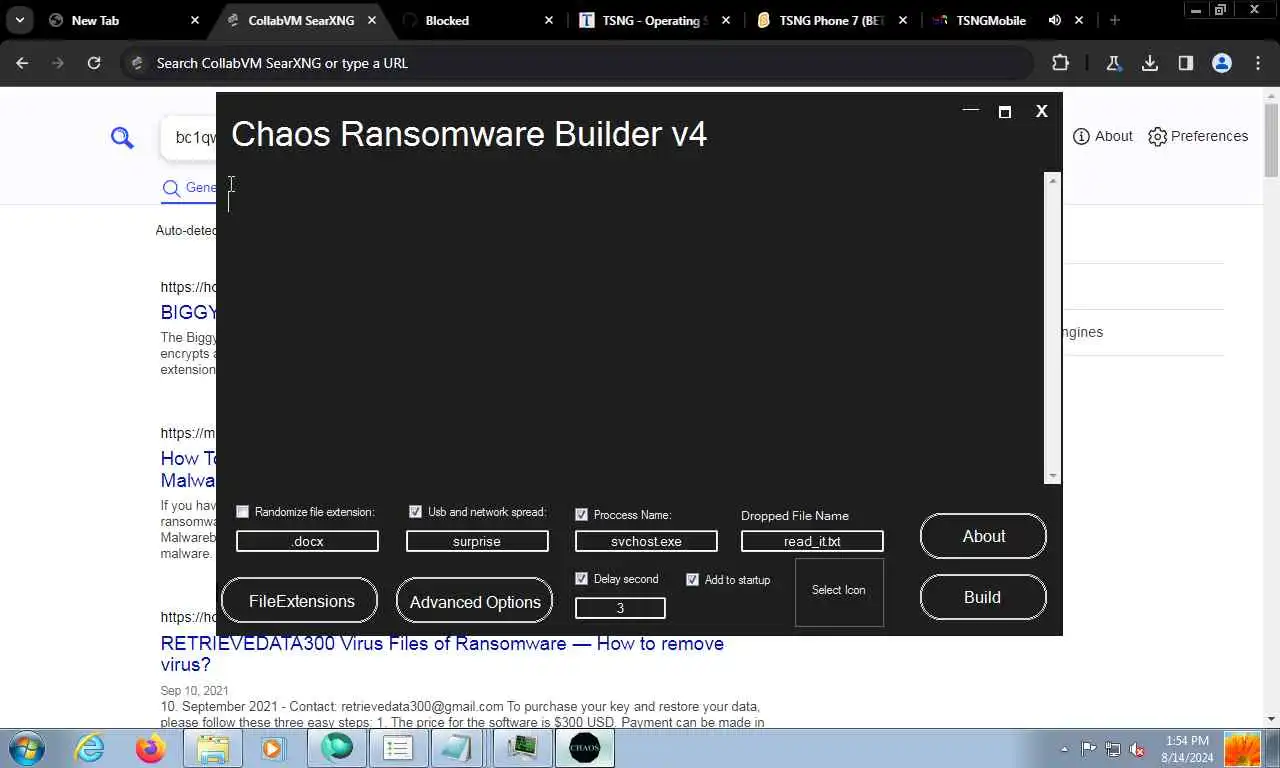
Task: Toggle Usb and network spread checkbox
Action: (415, 512)
